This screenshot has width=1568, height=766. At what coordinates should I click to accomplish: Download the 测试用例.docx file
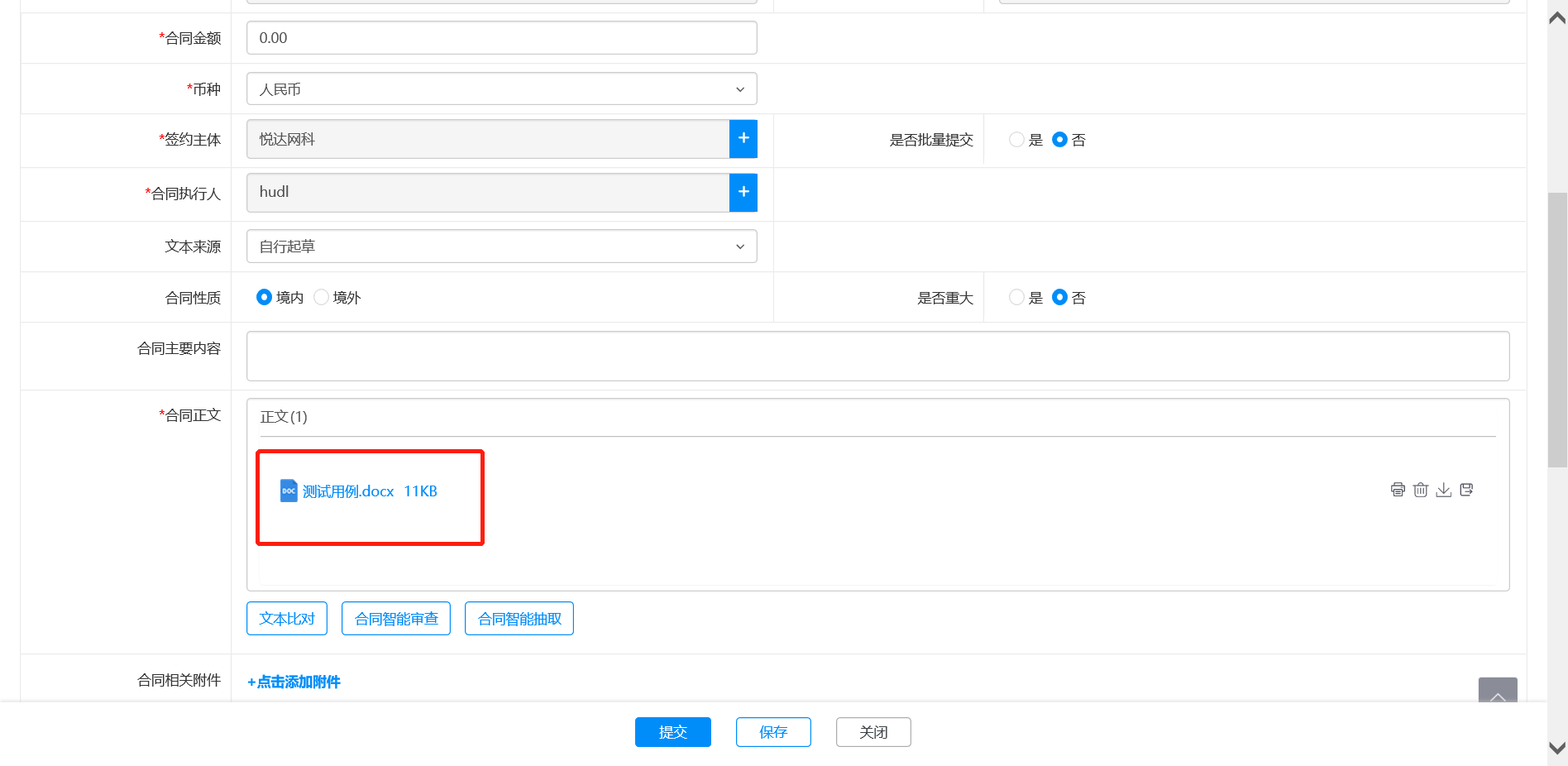1444,490
